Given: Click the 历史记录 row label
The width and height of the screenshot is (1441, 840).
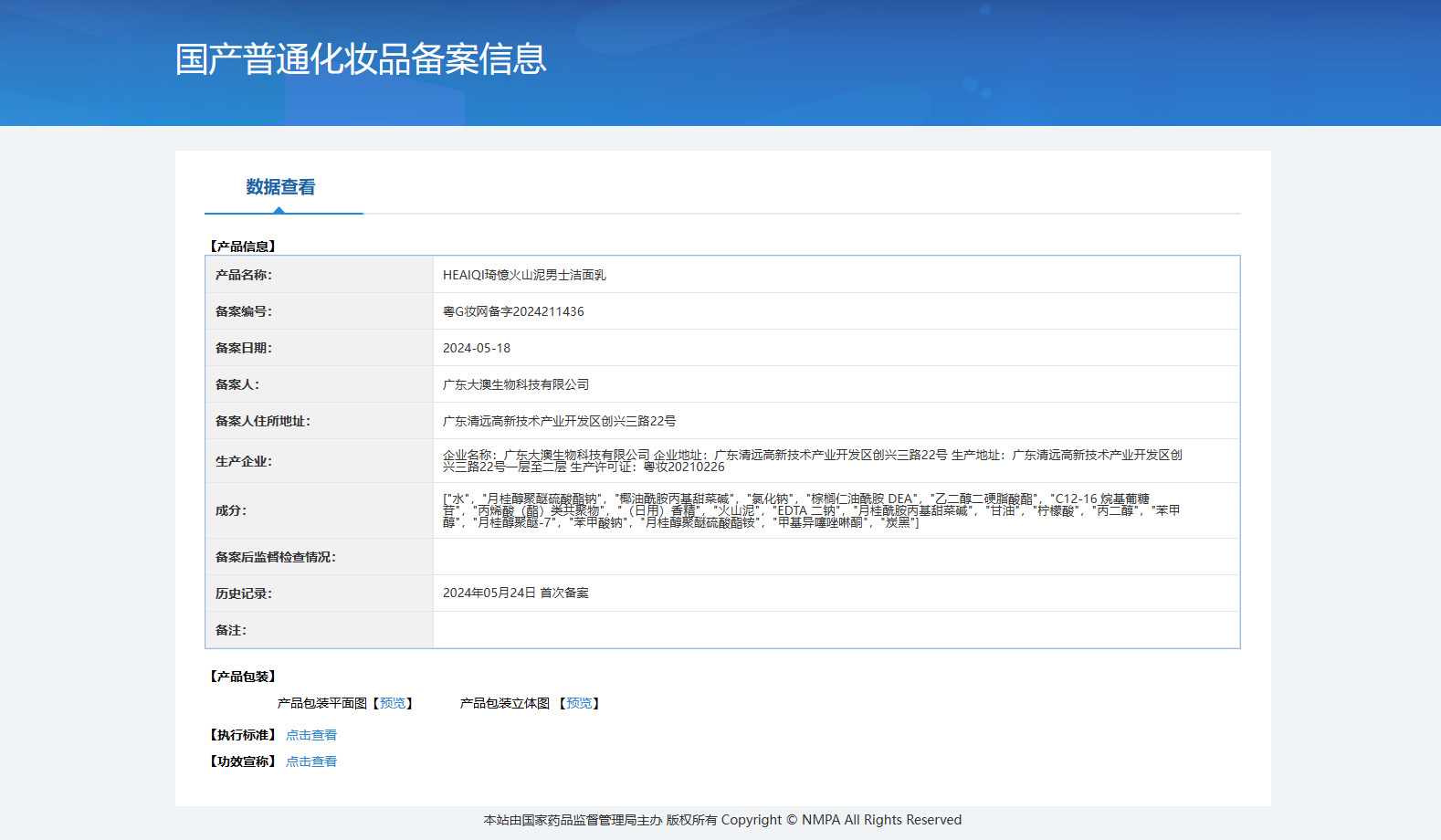Looking at the screenshot, I should tap(244, 593).
